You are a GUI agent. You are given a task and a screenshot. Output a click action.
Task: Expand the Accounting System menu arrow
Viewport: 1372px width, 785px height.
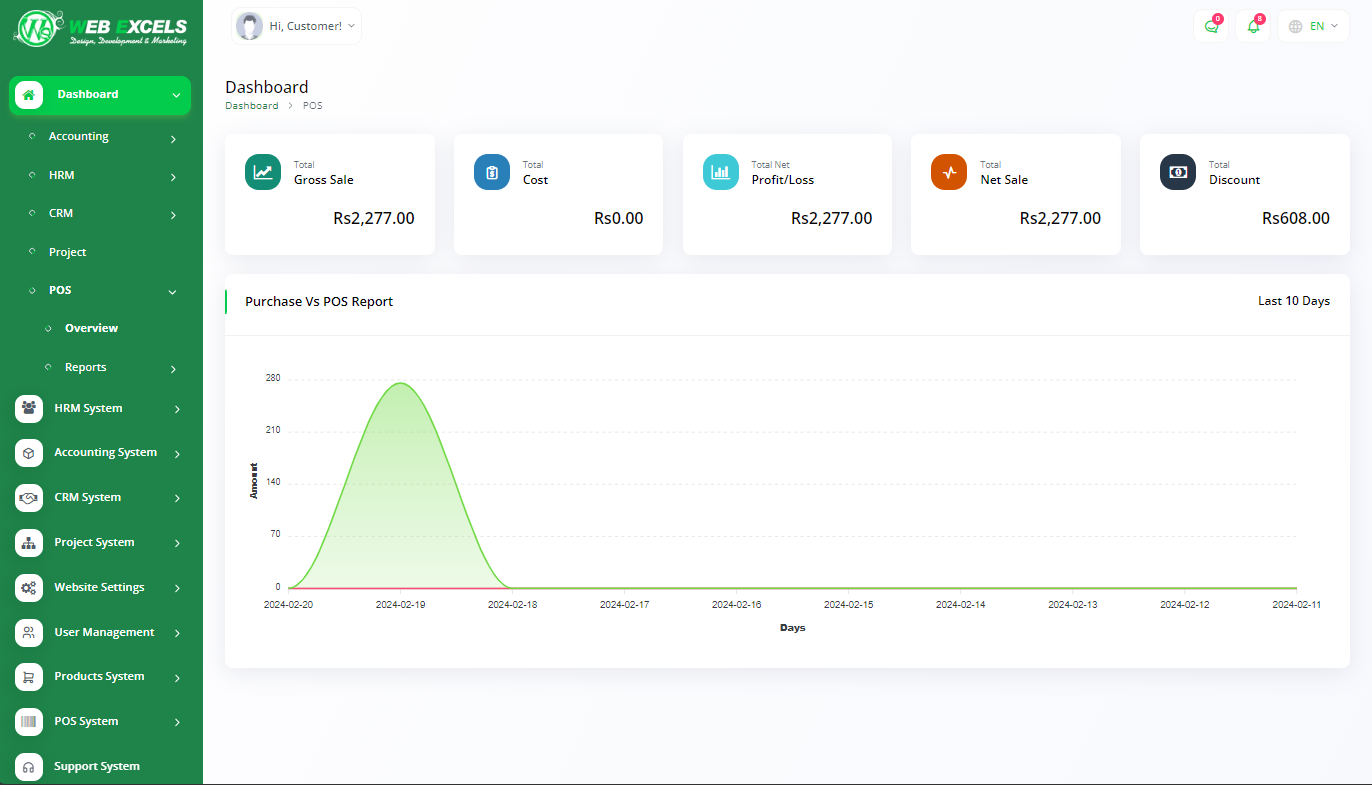[177, 454]
